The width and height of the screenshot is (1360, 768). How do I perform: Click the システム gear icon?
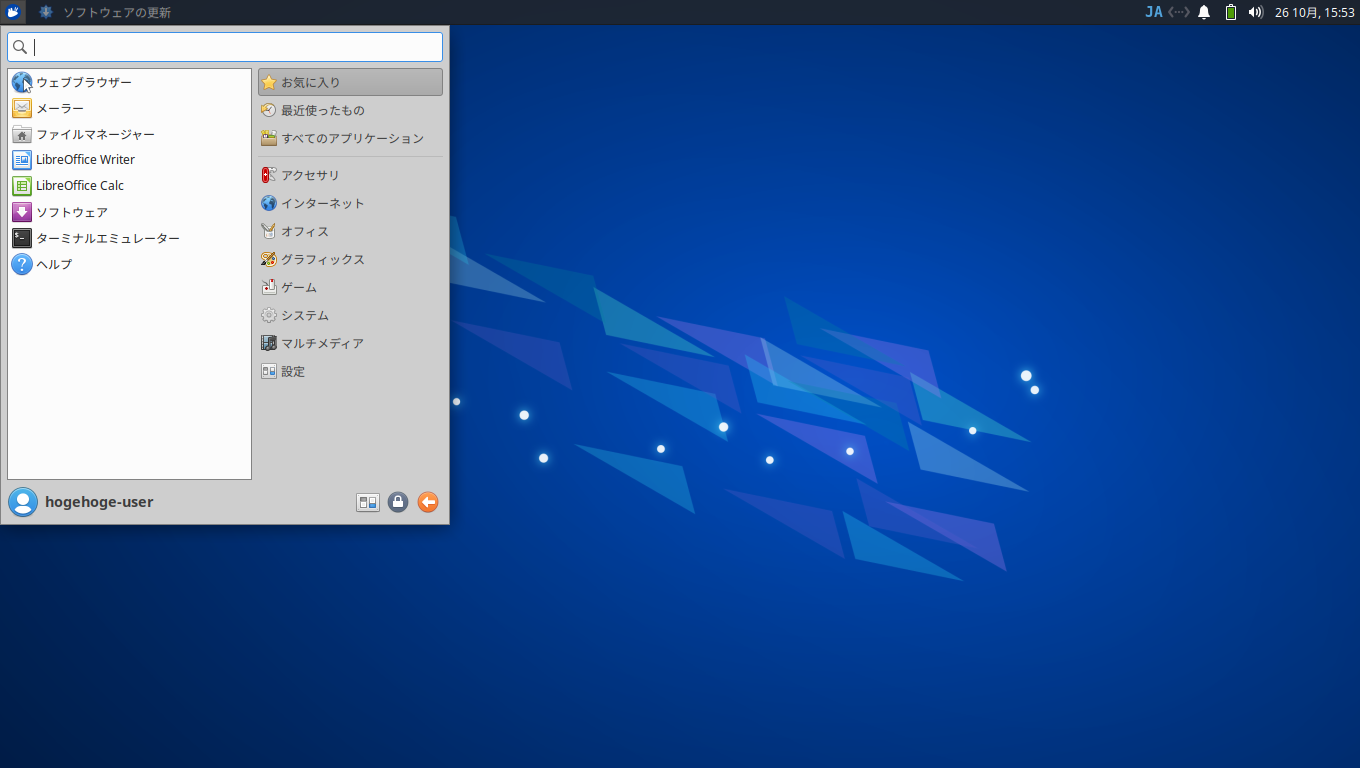tap(269, 315)
